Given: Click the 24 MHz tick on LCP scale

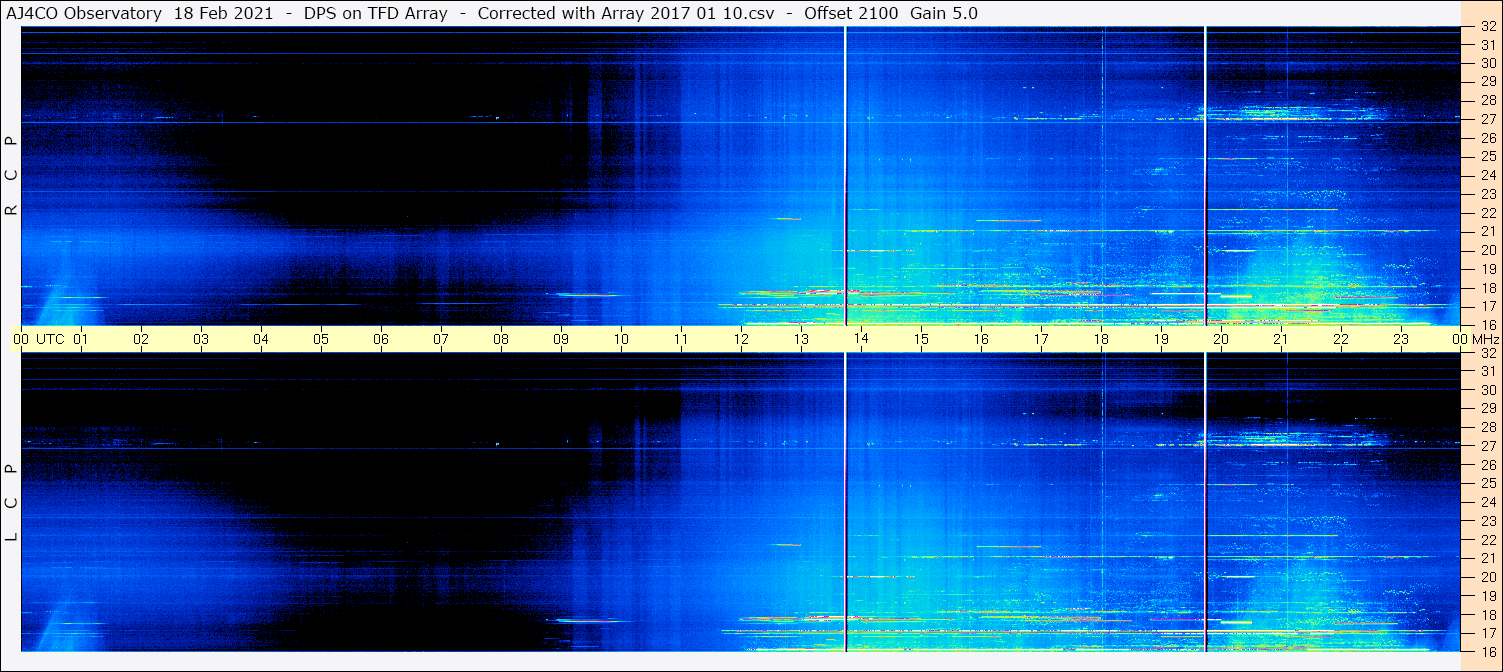Looking at the screenshot, I should click(x=1488, y=502).
